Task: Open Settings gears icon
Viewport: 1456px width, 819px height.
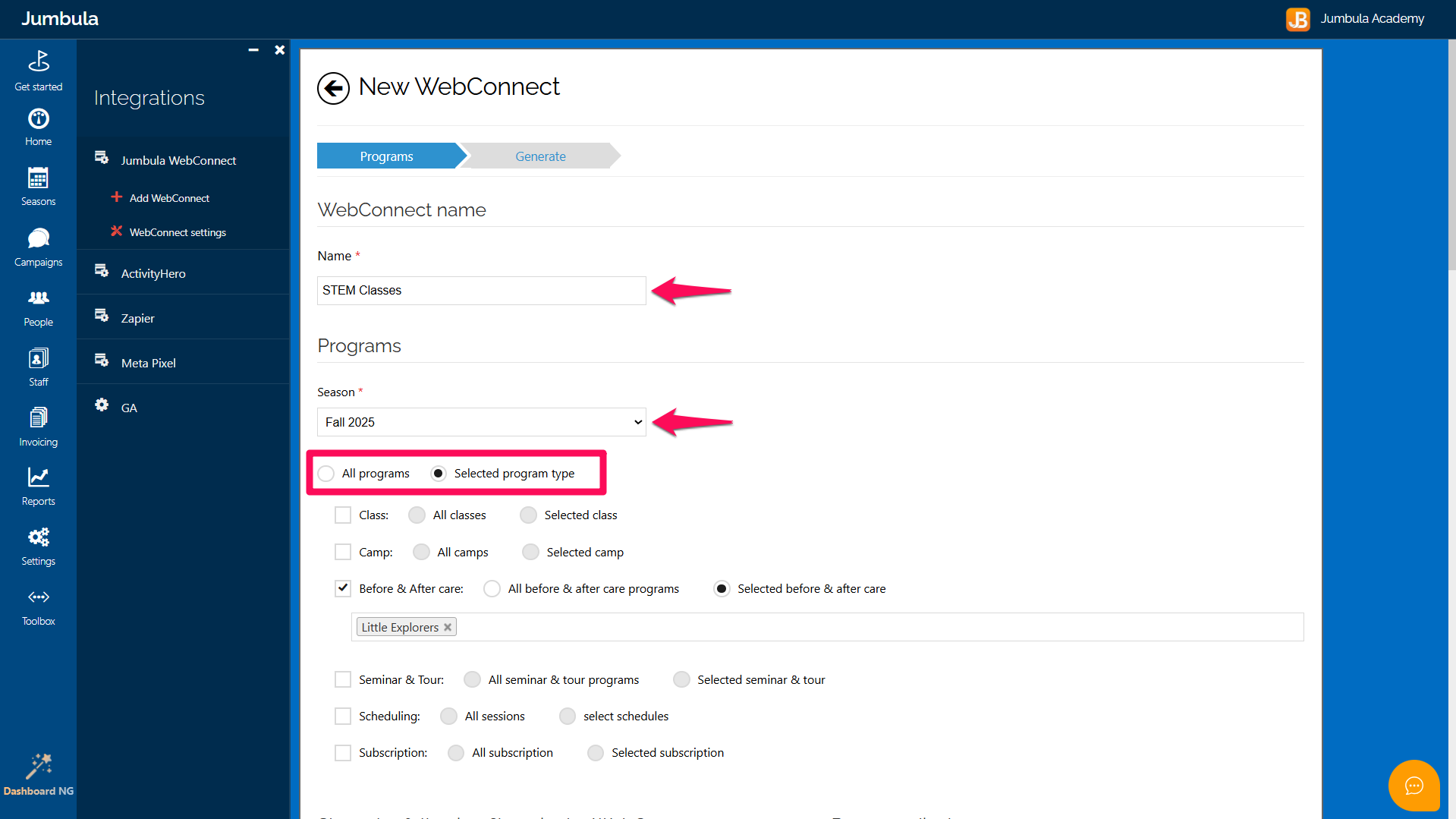Action: pos(39,537)
